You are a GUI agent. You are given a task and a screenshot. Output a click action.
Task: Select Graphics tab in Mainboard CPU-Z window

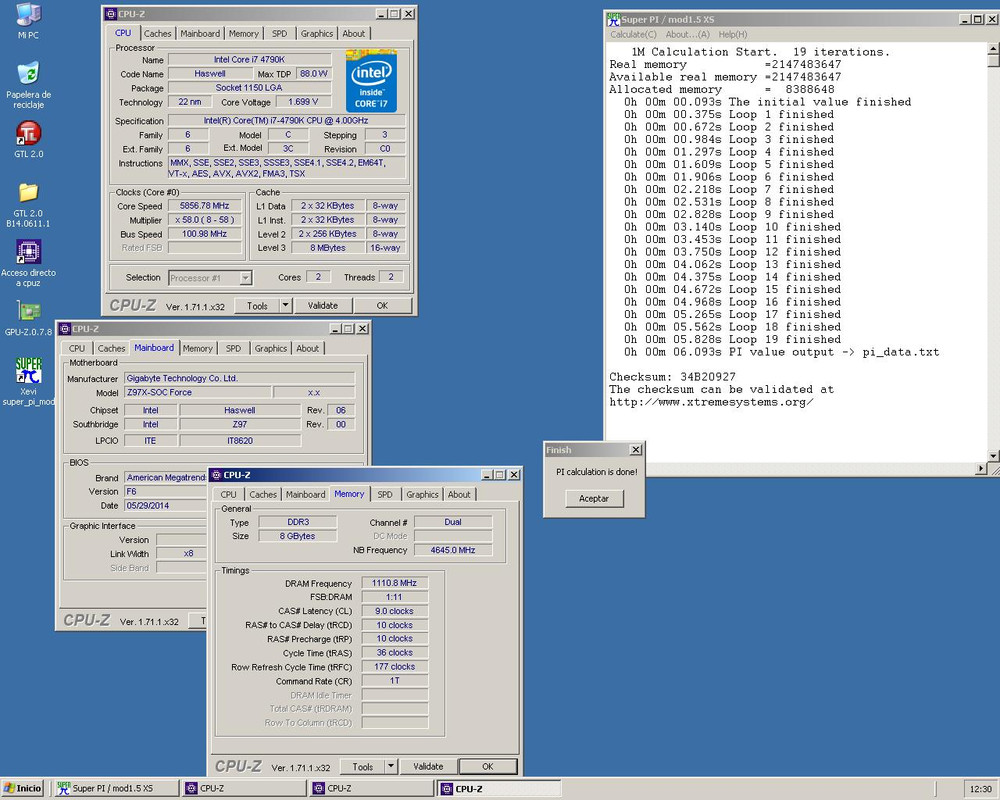[271, 348]
